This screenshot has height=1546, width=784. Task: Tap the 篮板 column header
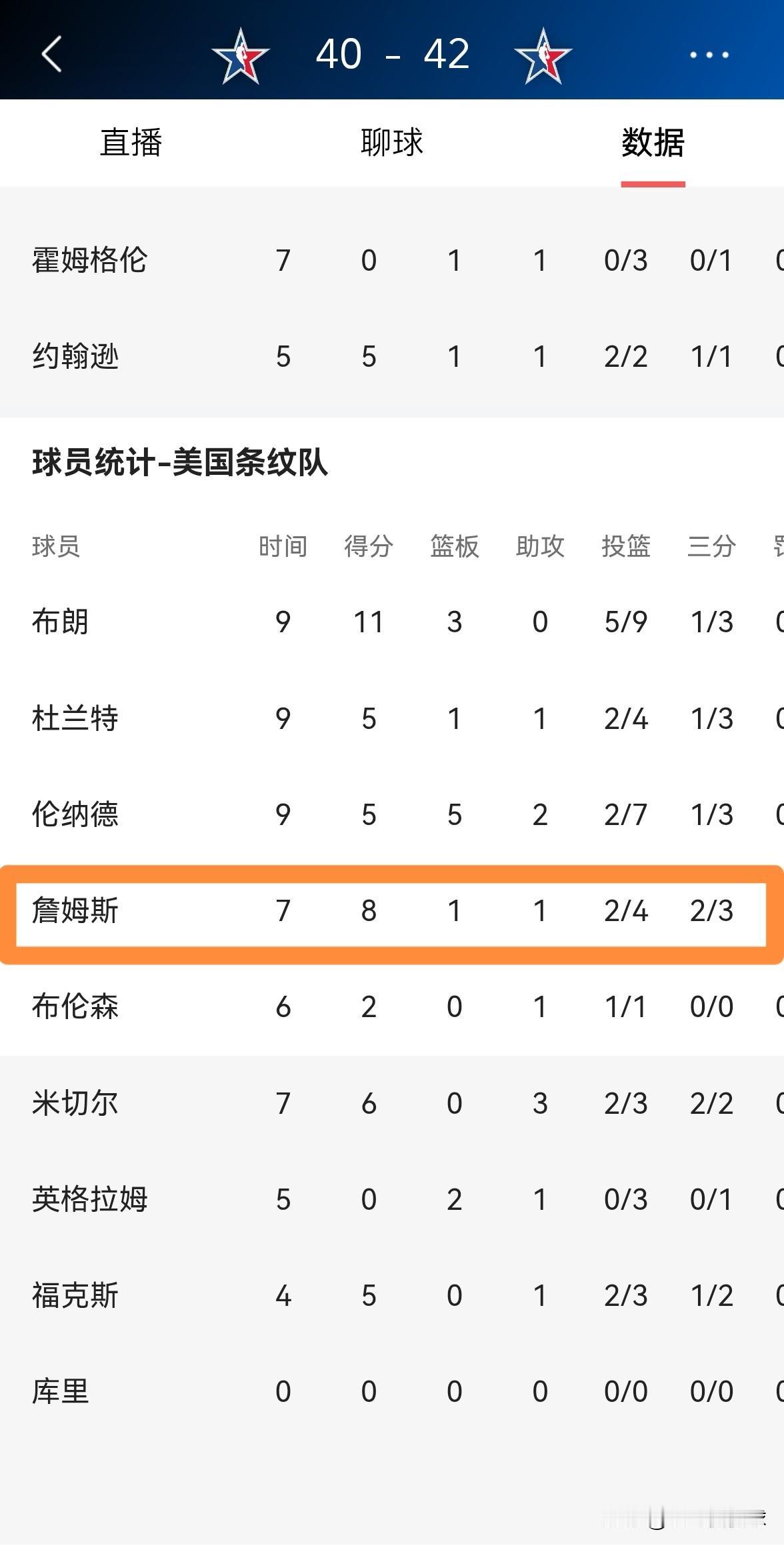[x=454, y=547]
